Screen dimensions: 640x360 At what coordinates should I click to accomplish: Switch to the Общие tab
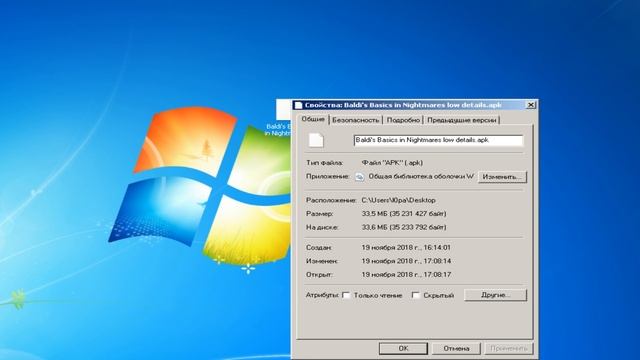pyautogui.click(x=313, y=119)
